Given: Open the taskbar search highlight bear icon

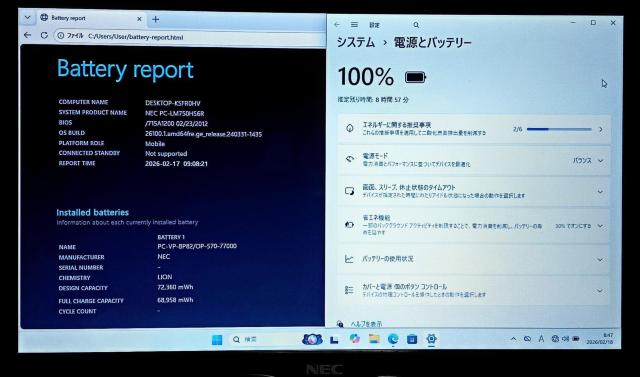Looking at the screenshot, I should click(x=312, y=339).
